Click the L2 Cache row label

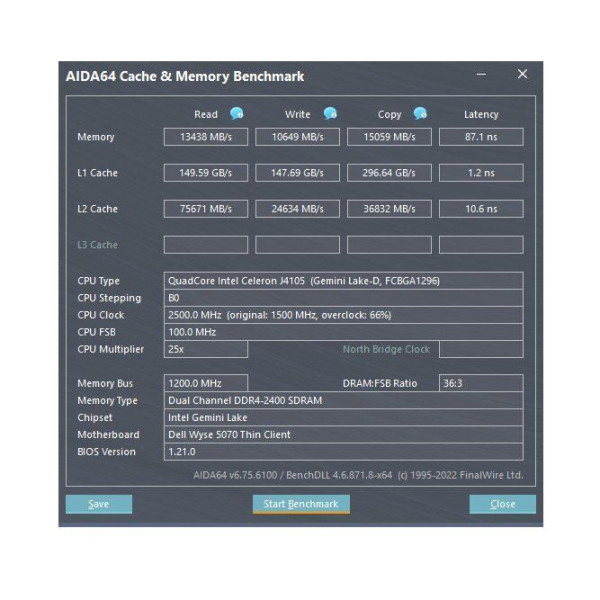pos(97,209)
